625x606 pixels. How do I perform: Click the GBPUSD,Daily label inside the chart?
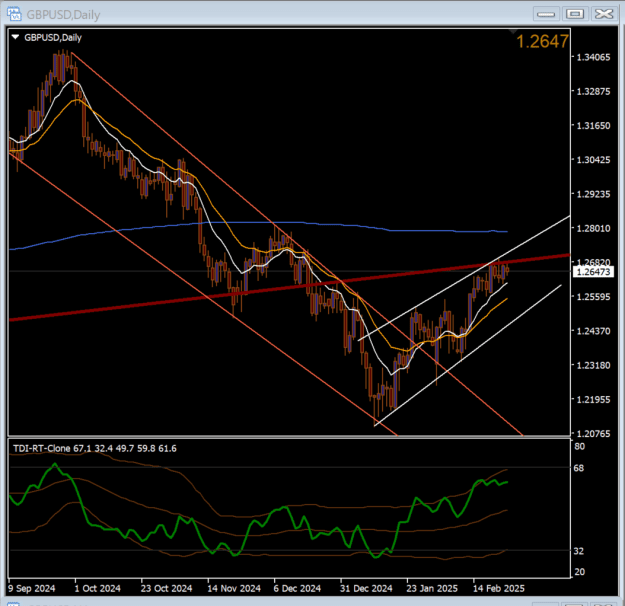coord(53,37)
